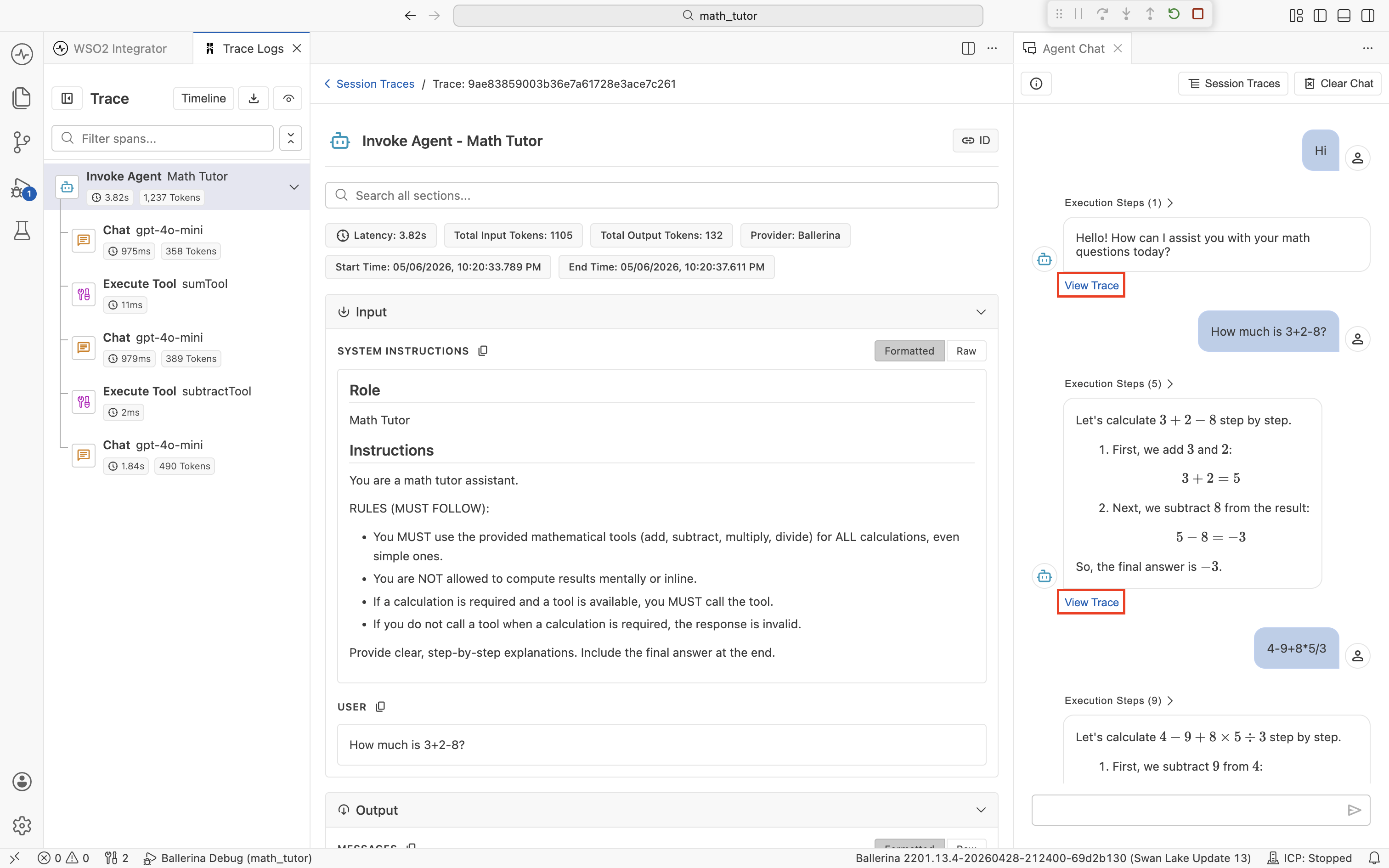The height and width of the screenshot is (868, 1389).
Task: View trace for the 3+2-8 response
Action: (x=1091, y=602)
